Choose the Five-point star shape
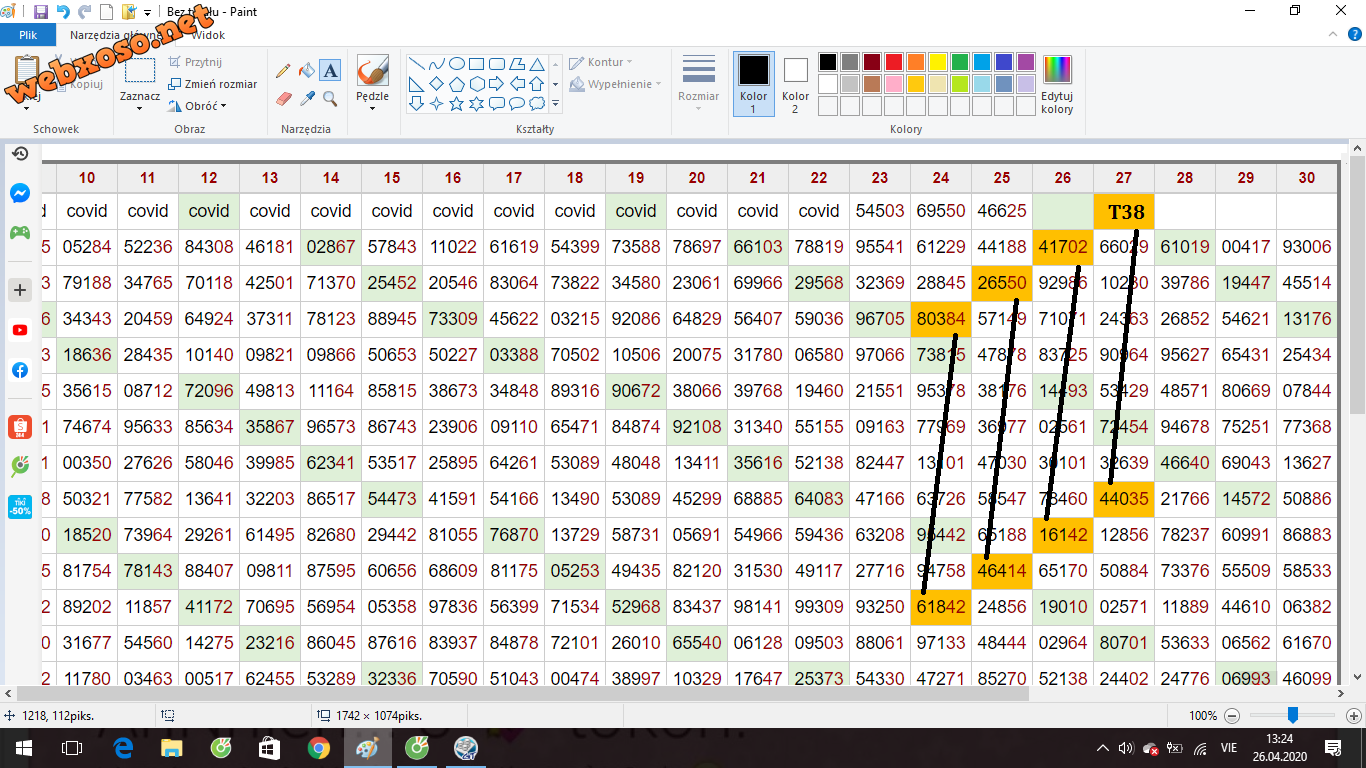This screenshot has width=1366, height=768. [x=456, y=103]
